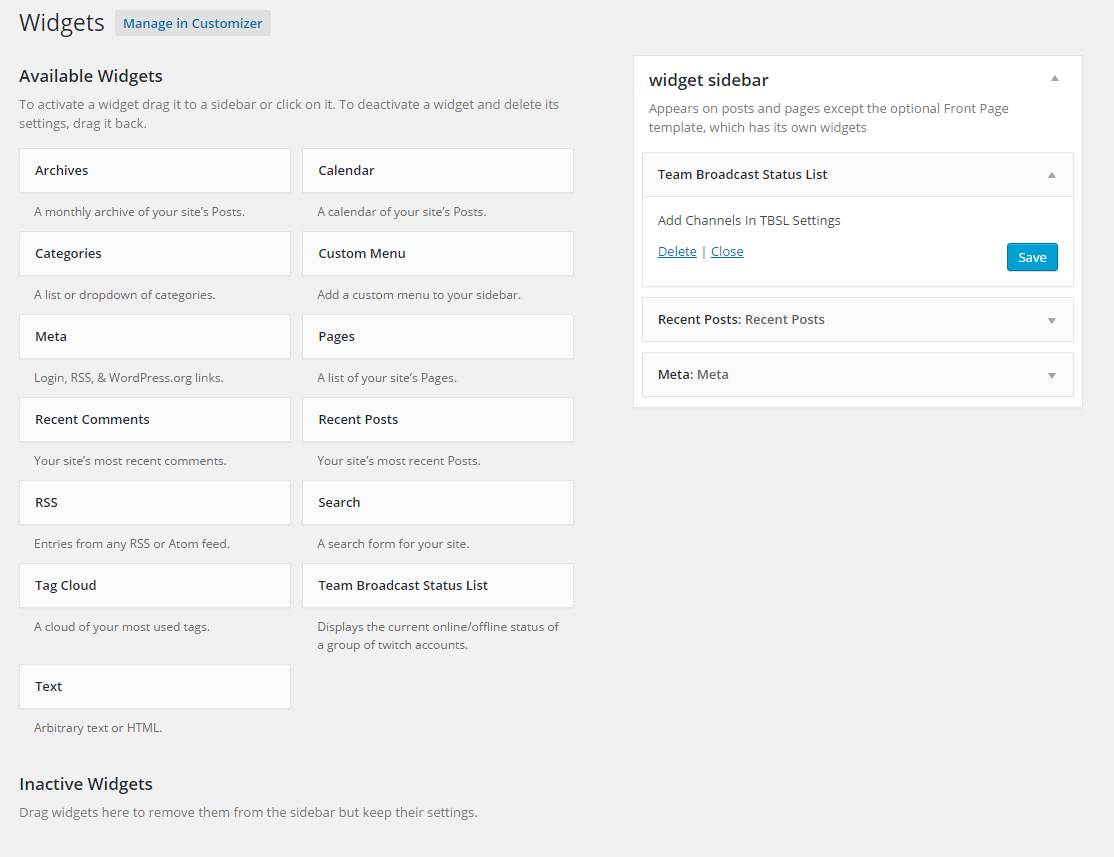Viewport: 1114px width, 857px height.
Task: Click the 'Available Widgets' heading
Action: (91, 76)
